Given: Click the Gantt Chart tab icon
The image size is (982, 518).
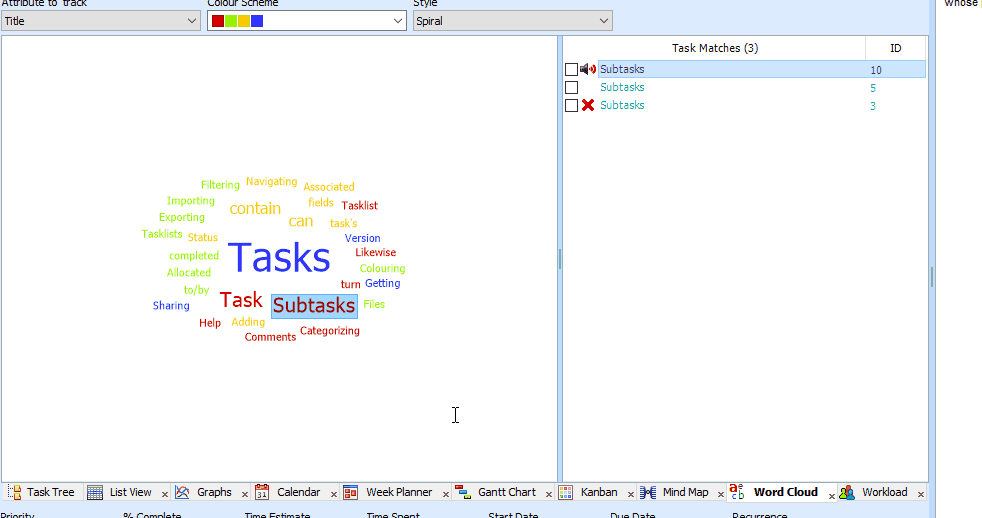Looking at the screenshot, I should 463,492.
